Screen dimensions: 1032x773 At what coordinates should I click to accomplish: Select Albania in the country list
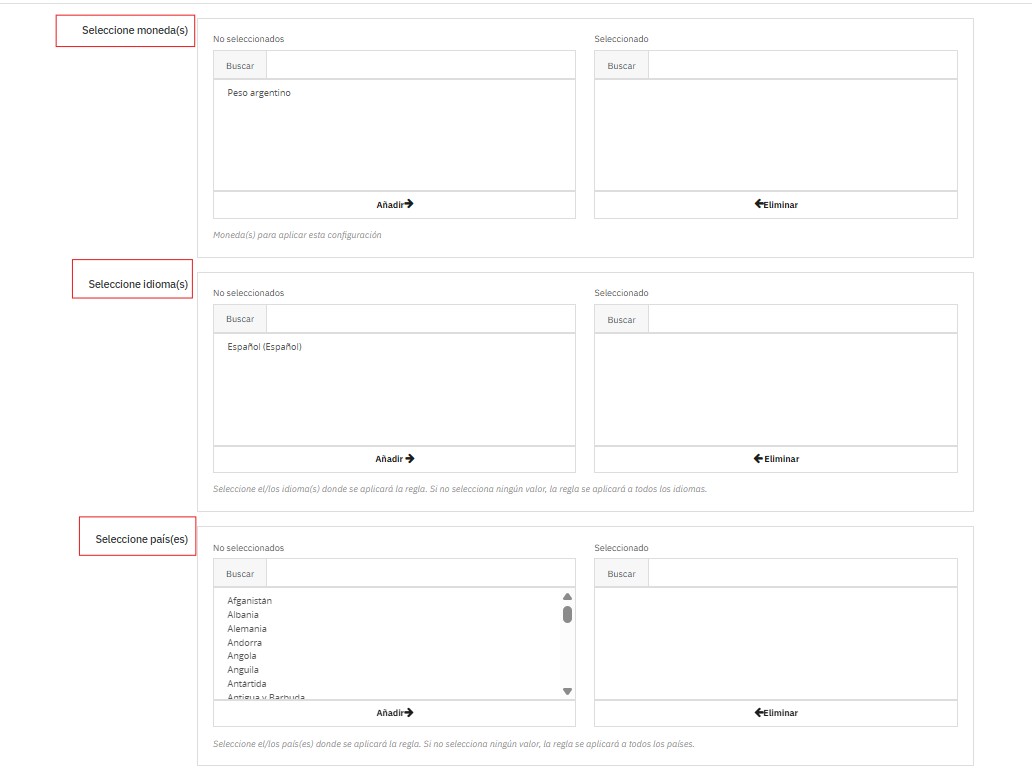[x=243, y=615]
